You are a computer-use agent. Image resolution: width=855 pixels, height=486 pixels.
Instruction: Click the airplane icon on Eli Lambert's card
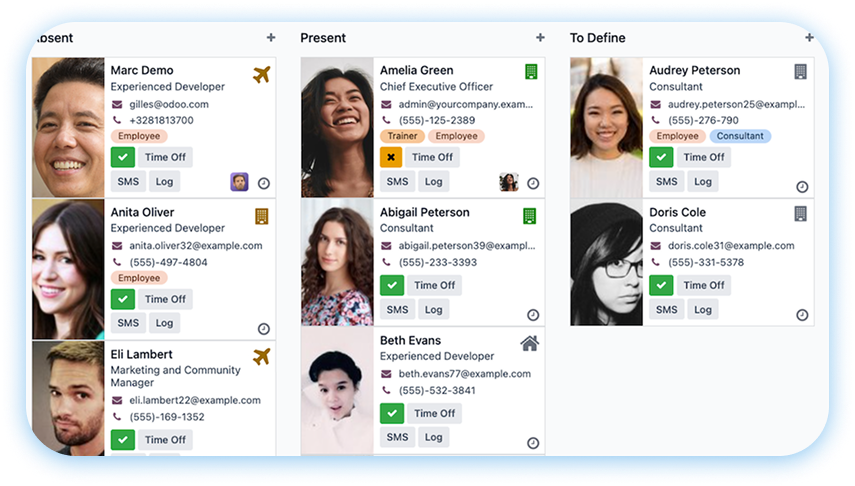(262, 357)
